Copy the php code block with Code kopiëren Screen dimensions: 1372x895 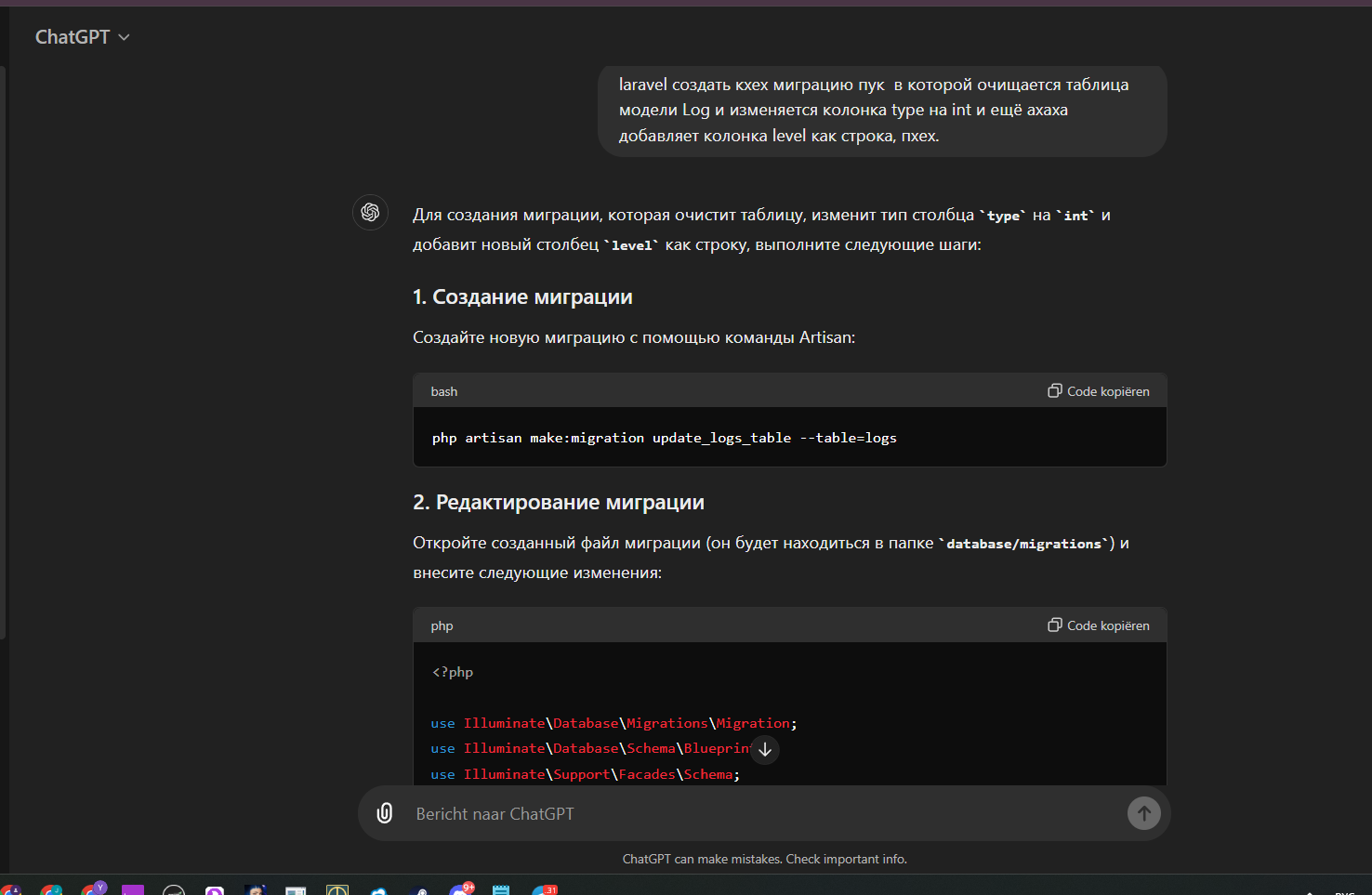pyautogui.click(x=1099, y=625)
